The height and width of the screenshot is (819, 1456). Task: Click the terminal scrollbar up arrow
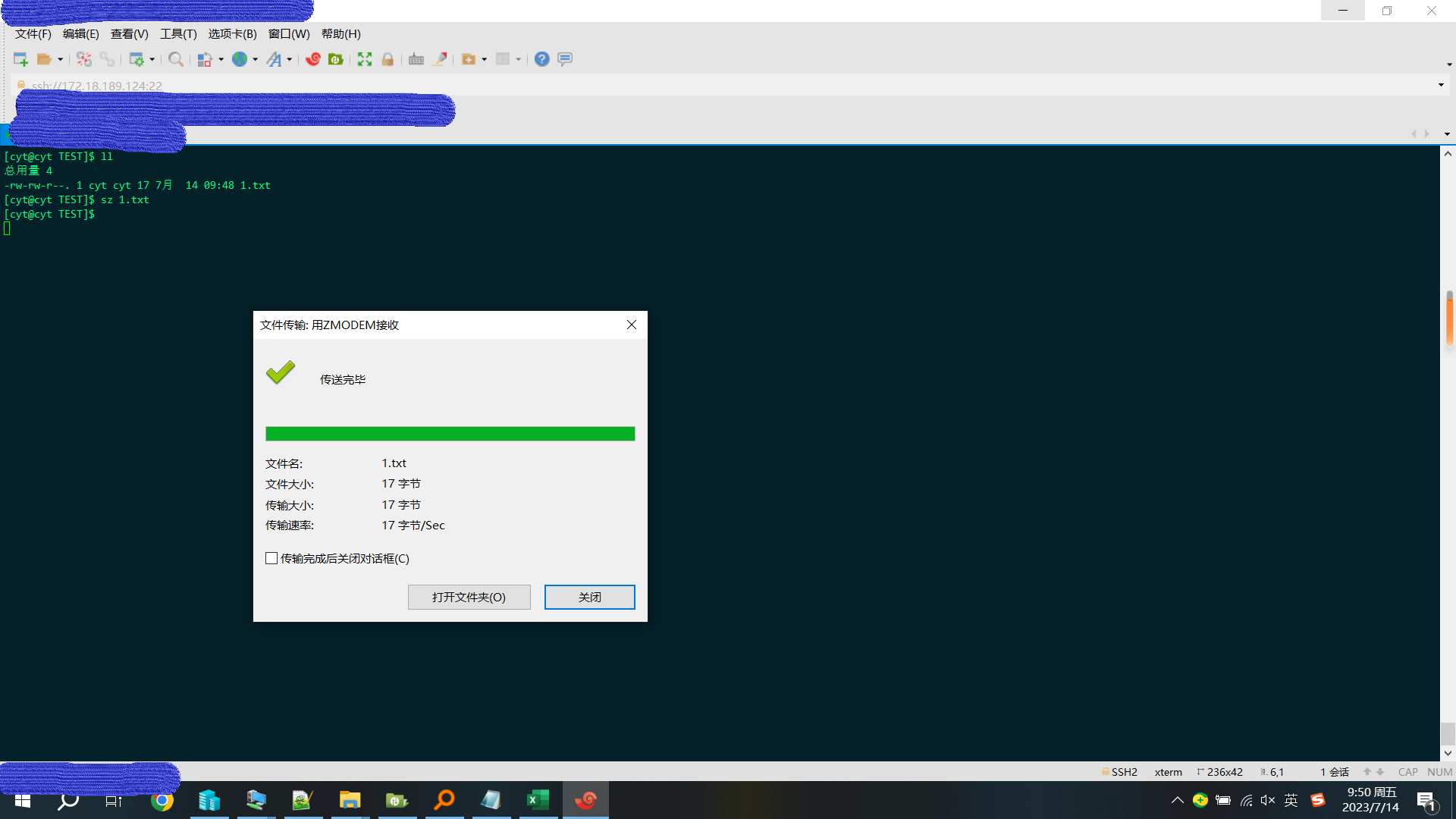(x=1448, y=153)
